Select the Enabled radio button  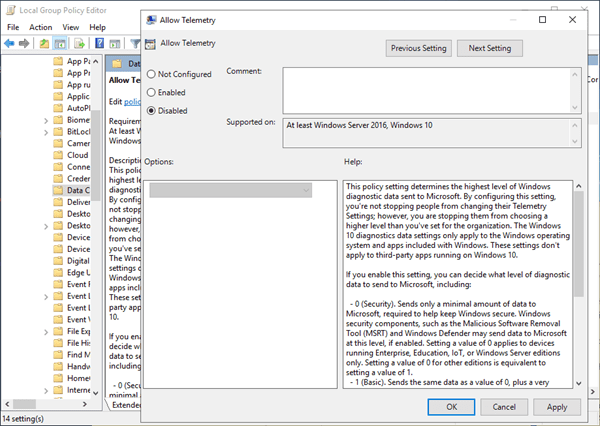point(151,92)
